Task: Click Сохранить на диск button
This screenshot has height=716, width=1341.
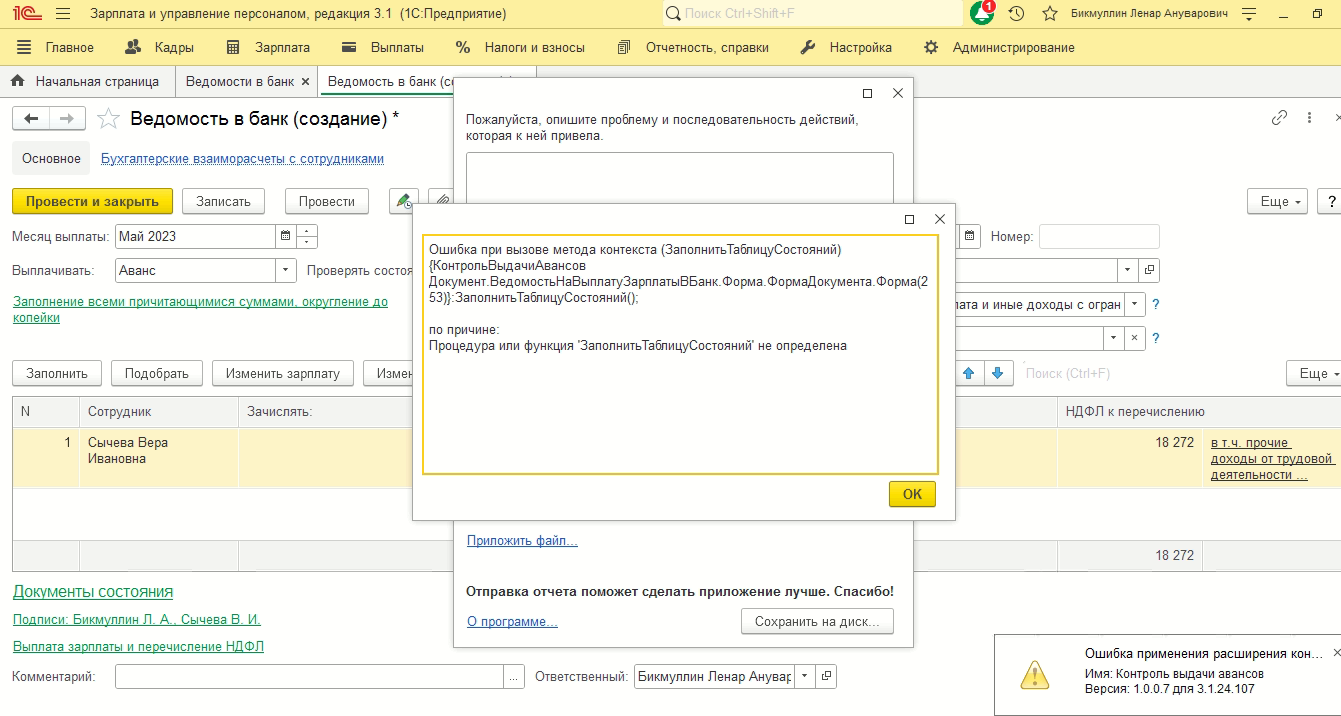Action: [x=817, y=621]
